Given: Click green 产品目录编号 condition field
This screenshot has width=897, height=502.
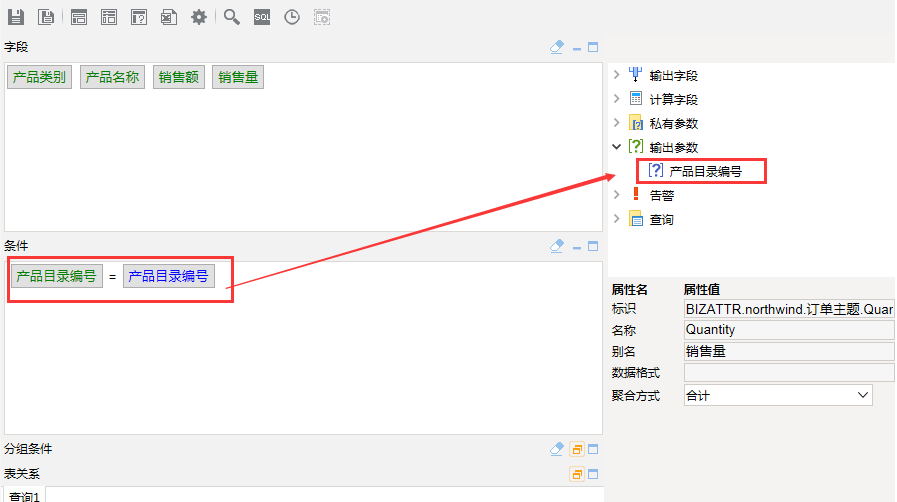Looking at the screenshot, I should click(57, 276).
